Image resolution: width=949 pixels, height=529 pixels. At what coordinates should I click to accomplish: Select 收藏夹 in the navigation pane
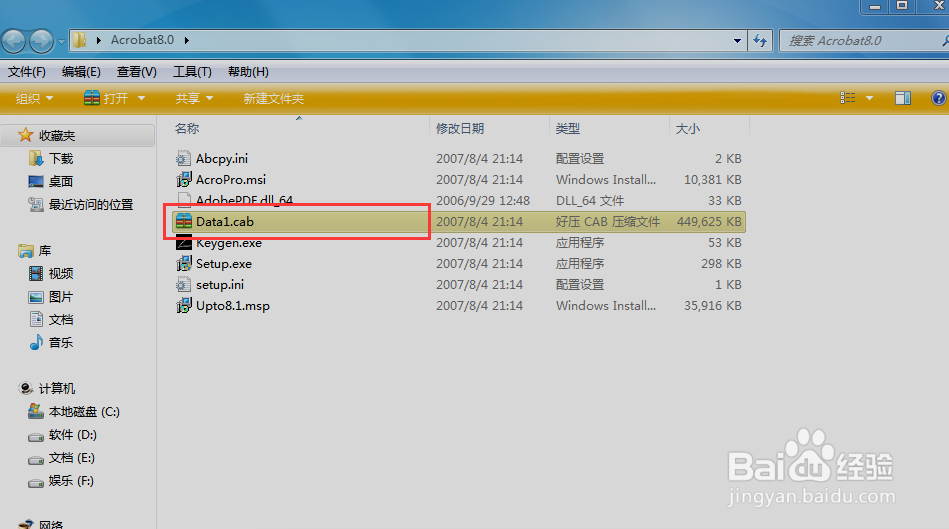coord(57,136)
